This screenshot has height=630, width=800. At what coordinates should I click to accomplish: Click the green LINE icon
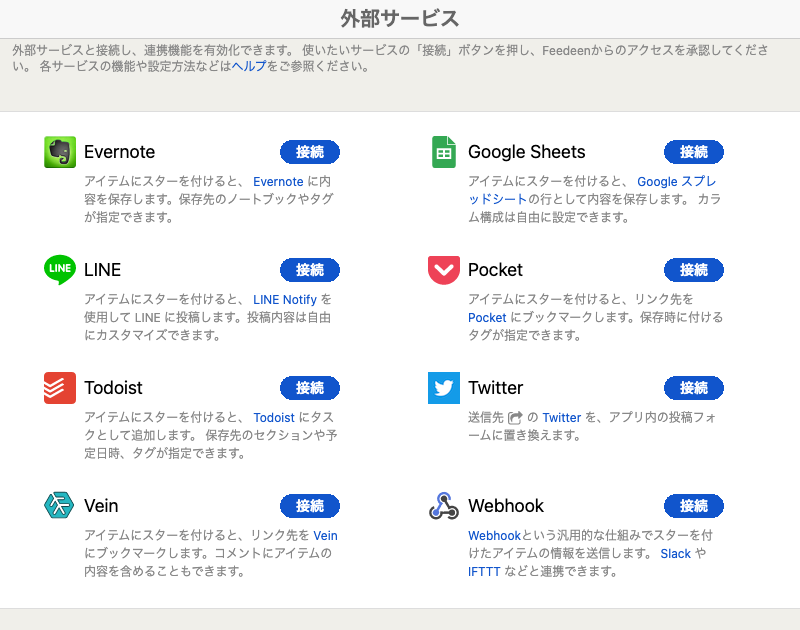tap(60, 270)
